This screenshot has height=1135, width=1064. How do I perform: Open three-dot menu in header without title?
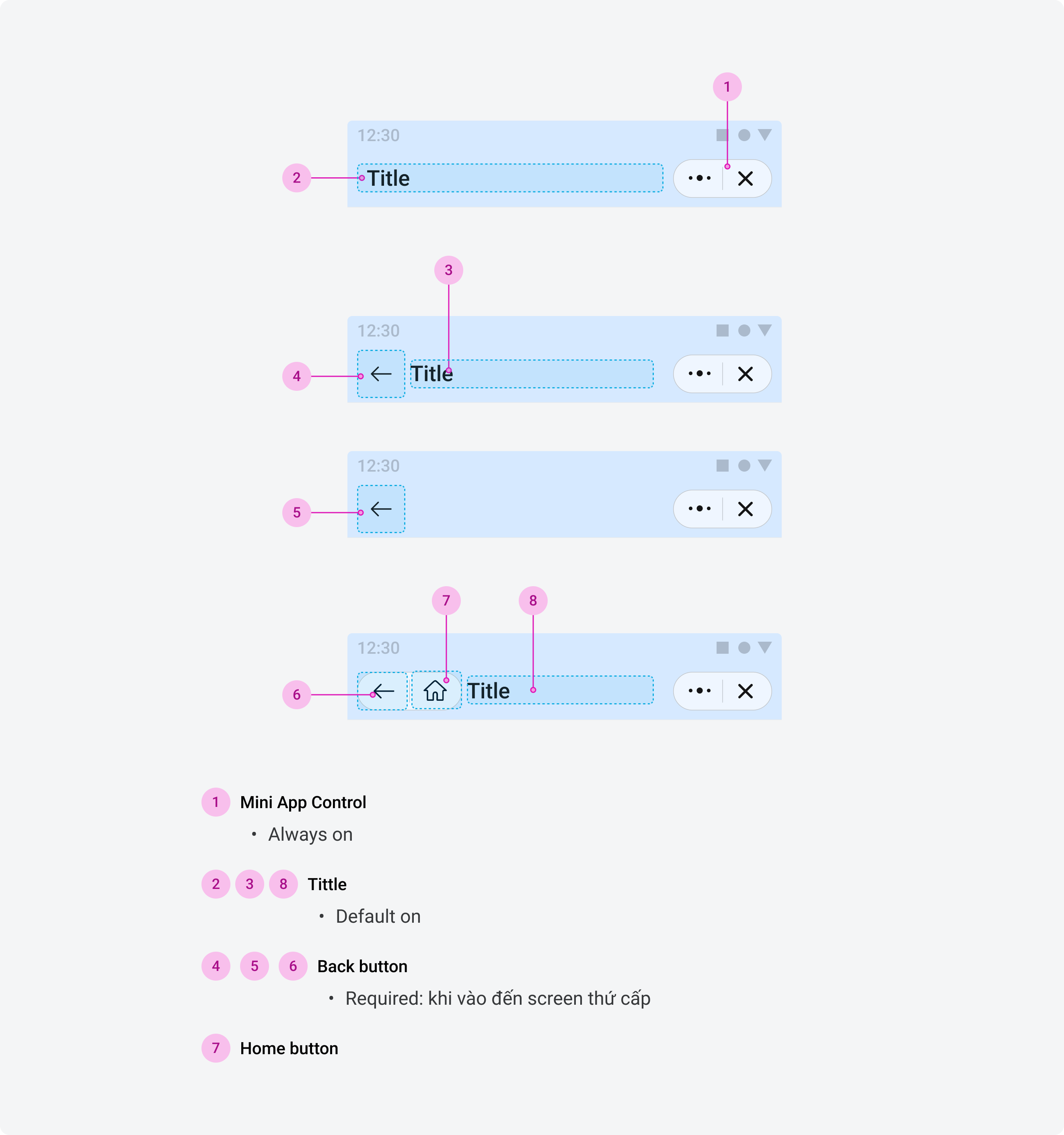(699, 509)
